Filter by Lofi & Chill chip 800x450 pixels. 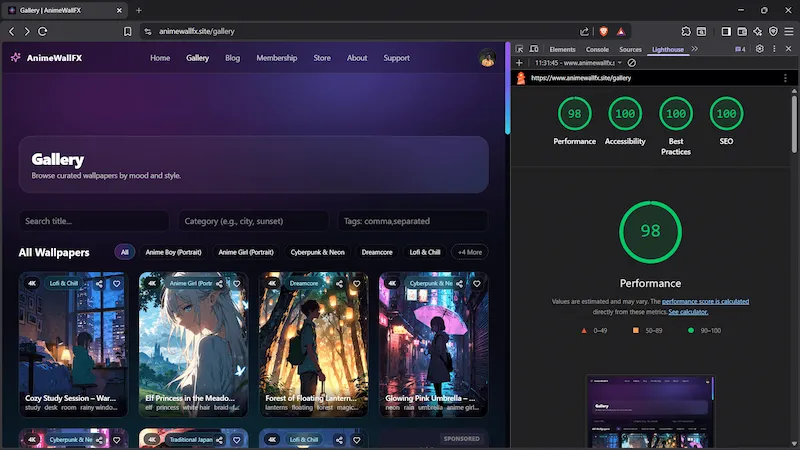point(425,252)
